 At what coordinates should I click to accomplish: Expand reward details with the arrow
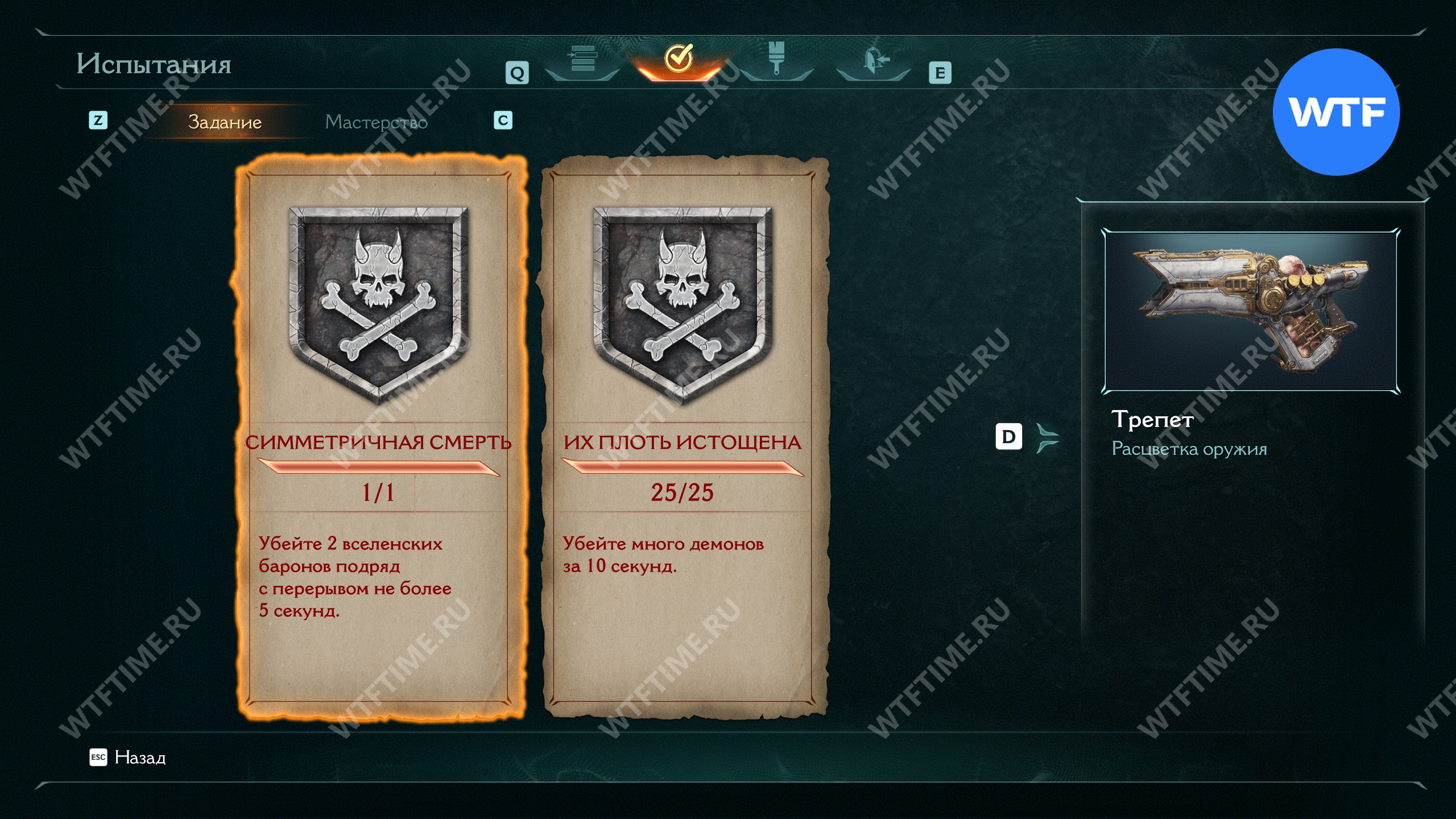1046,437
